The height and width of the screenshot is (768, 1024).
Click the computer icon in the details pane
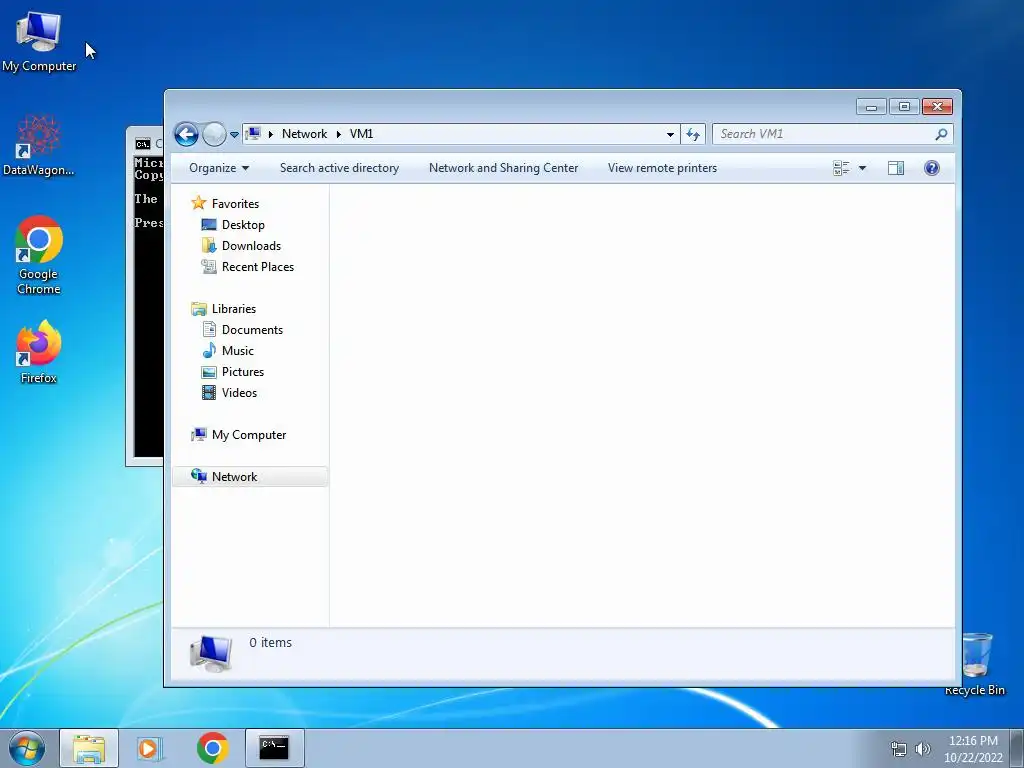(211, 654)
